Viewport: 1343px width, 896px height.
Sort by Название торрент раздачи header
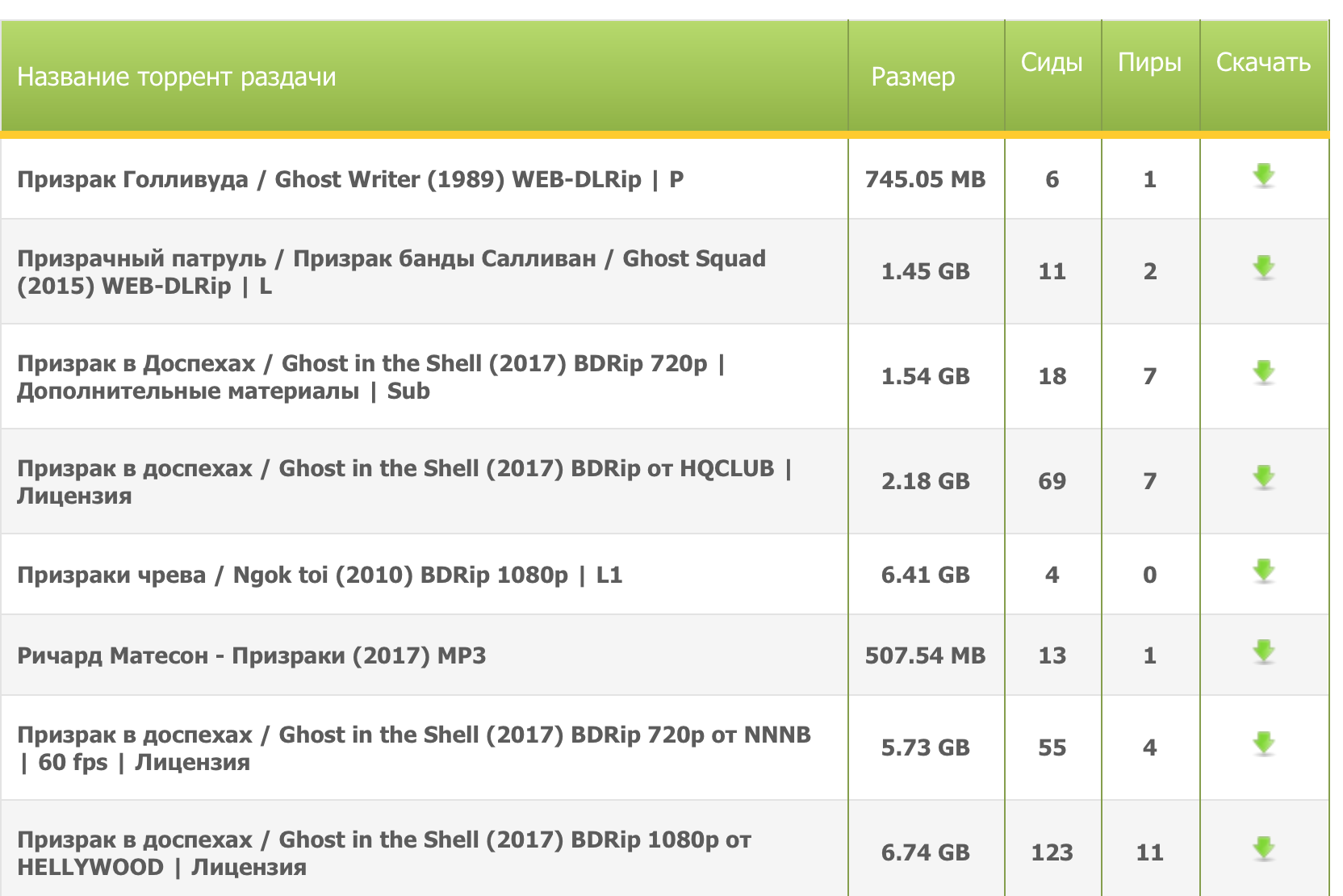point(176,77)
